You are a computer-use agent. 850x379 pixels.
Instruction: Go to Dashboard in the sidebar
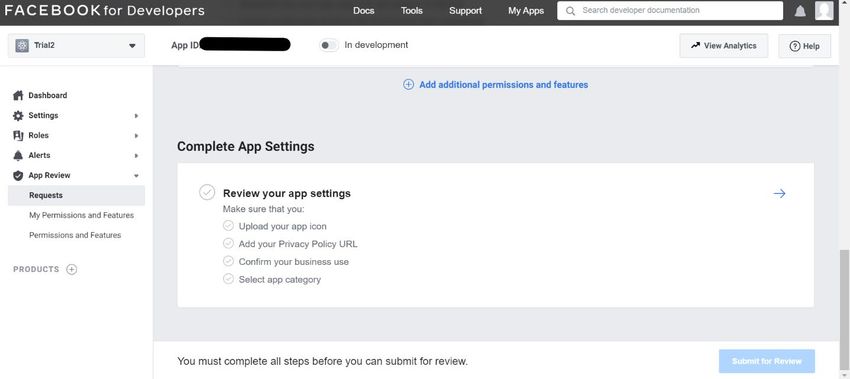(x=48, y=95)
